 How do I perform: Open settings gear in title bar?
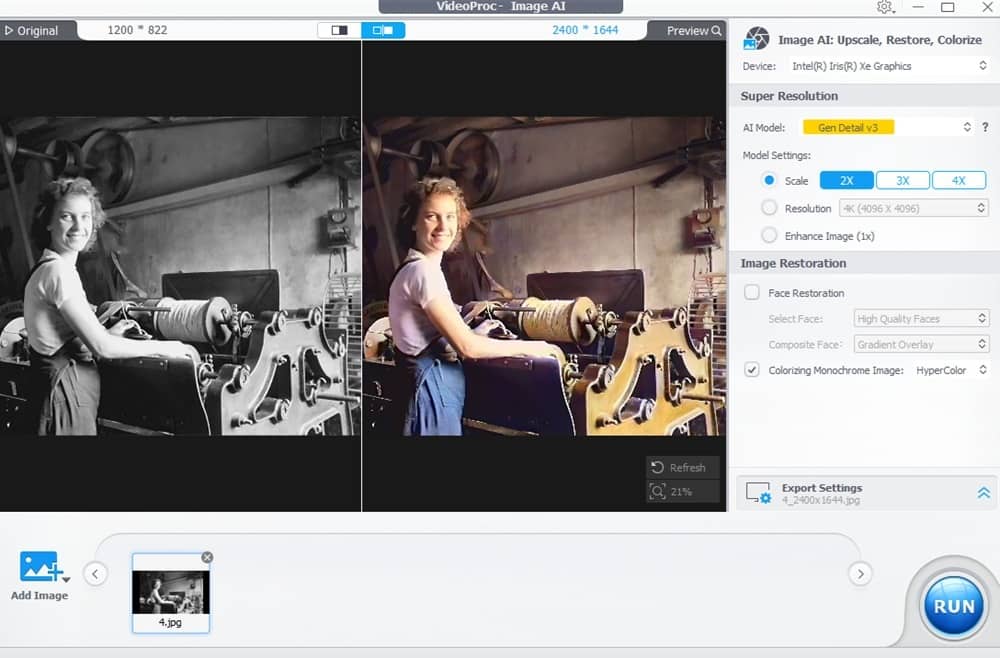click(885, 7)
